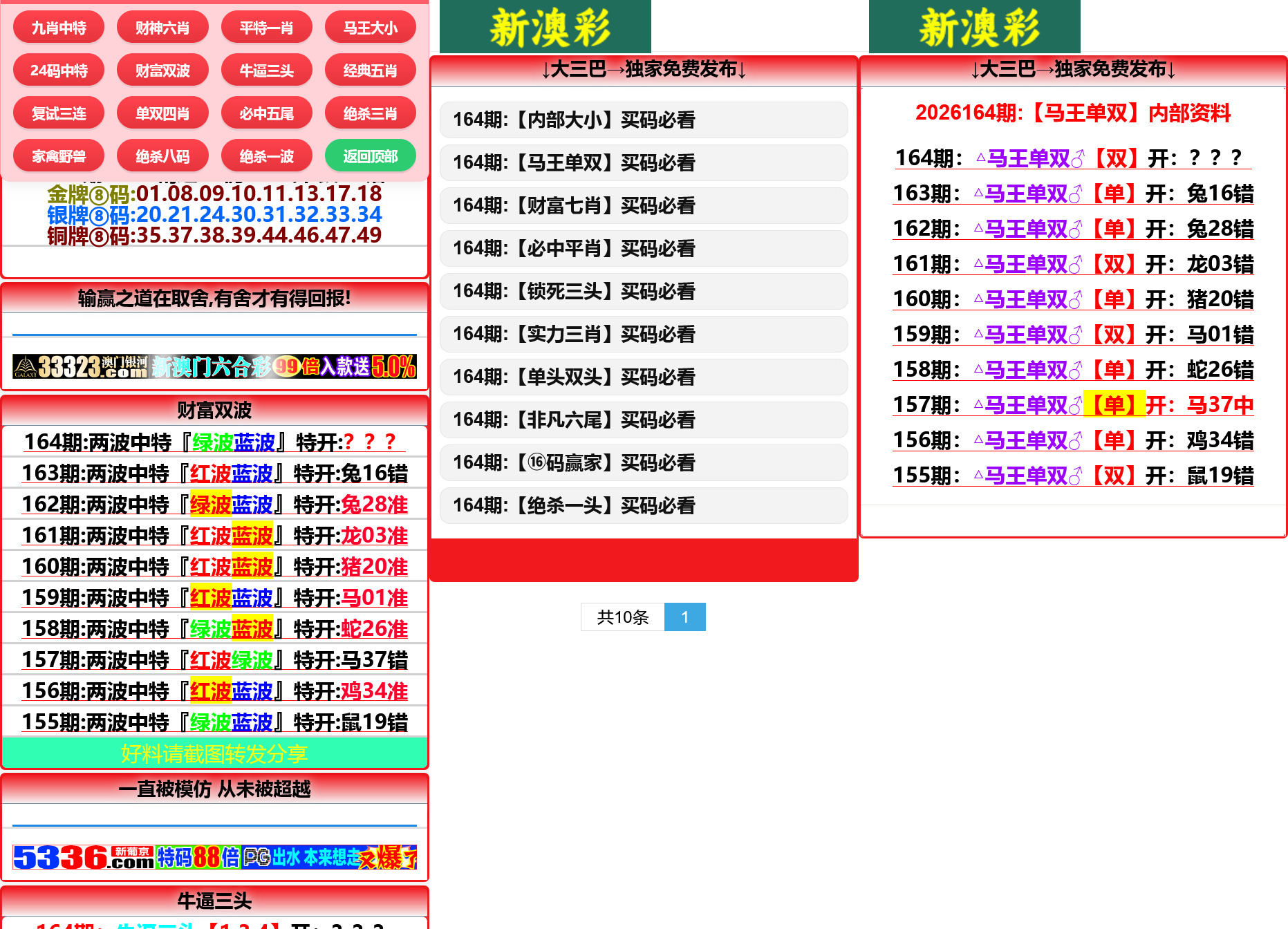The image size is (1288, 929).
Task: Click the right column 新澳彩 logo
Action: [975, 27]
